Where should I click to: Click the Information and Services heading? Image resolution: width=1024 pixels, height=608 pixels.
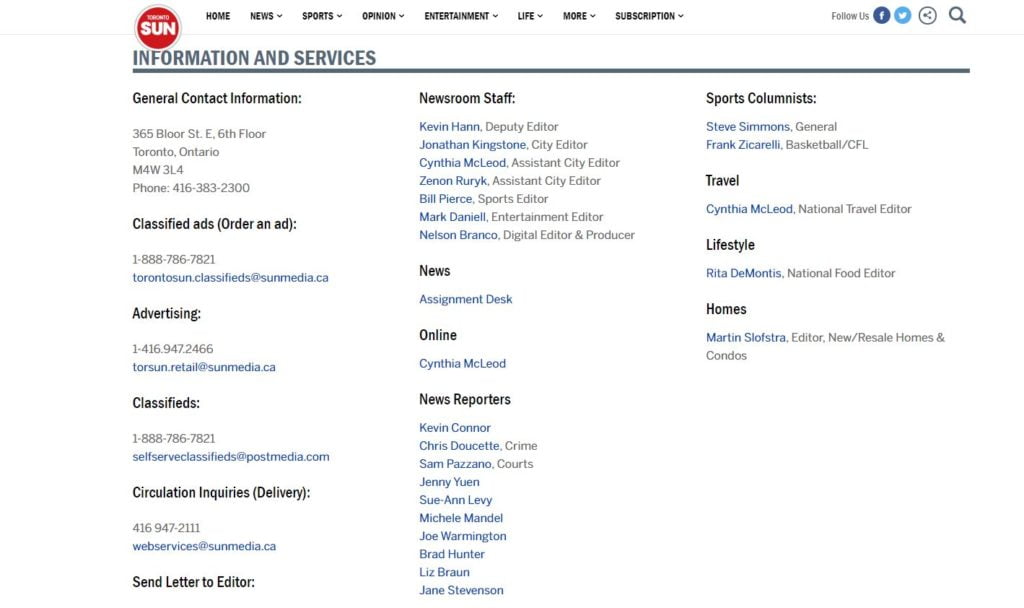254,58
